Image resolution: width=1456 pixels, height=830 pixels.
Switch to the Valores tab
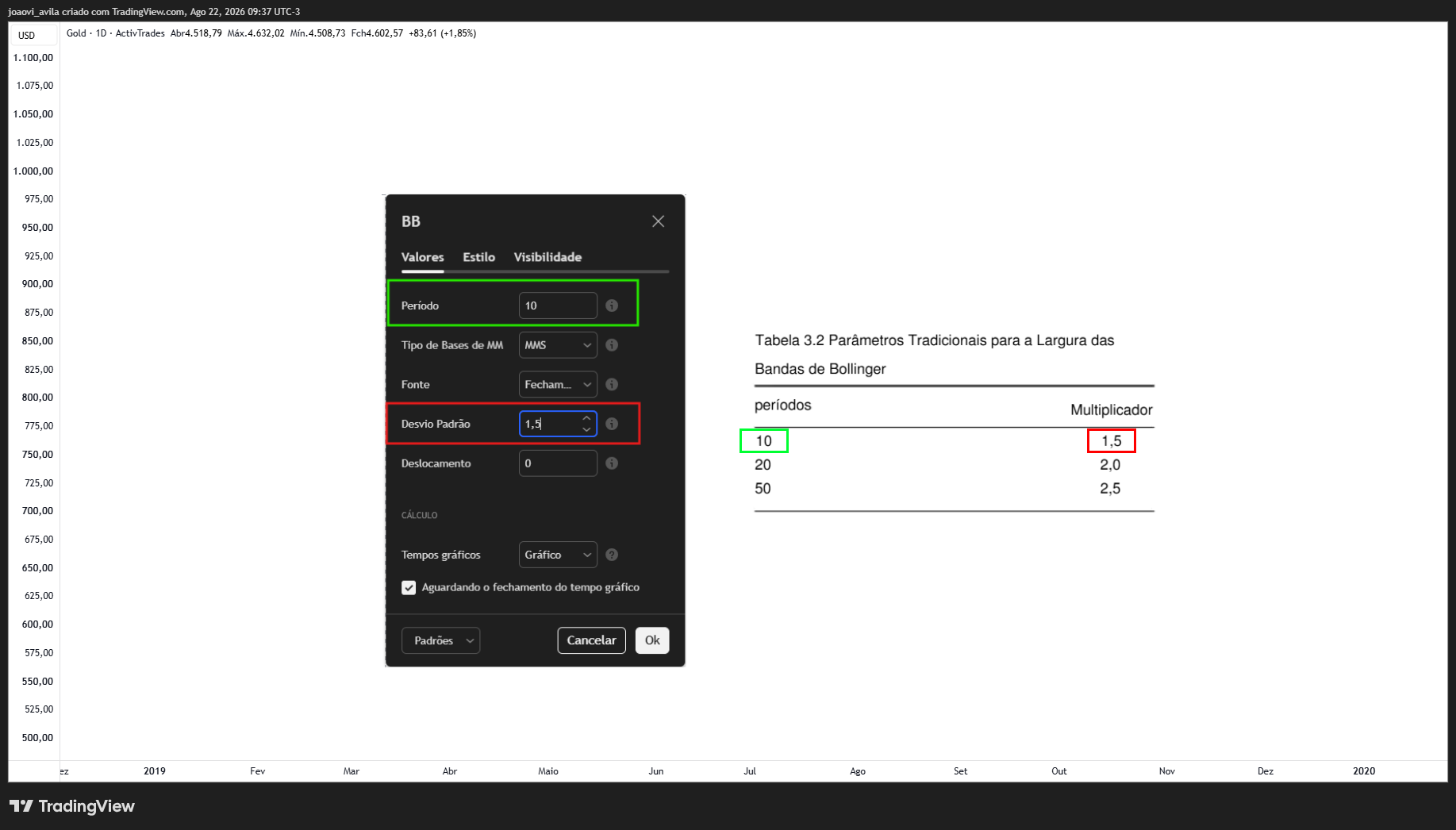click(422, 257)
